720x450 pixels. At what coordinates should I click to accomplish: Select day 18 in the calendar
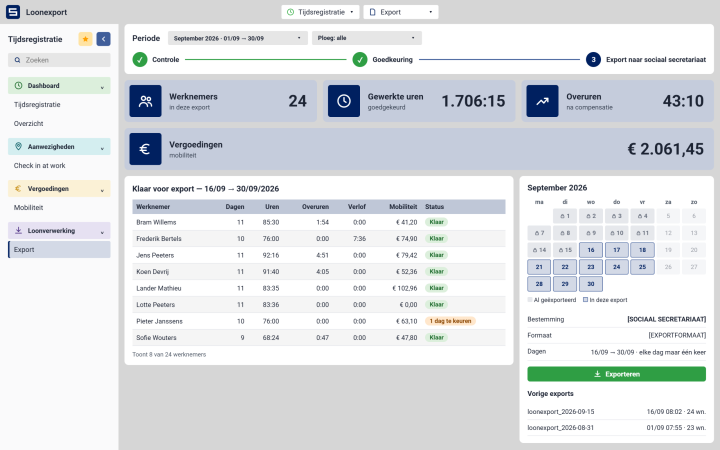(x=642, y=250)
